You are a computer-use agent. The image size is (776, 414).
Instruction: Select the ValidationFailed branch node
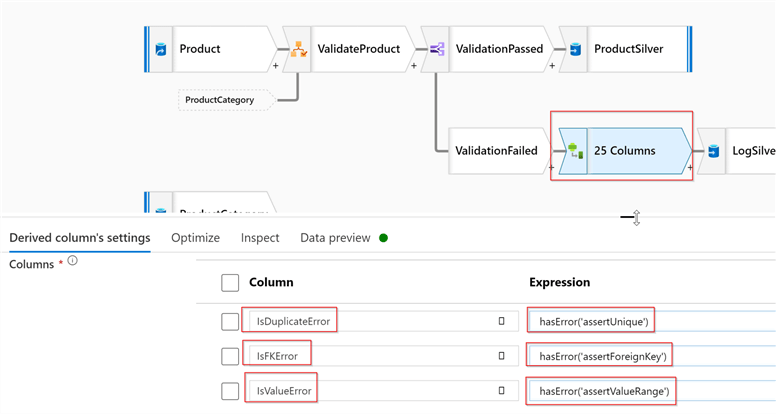click(496, 151)
